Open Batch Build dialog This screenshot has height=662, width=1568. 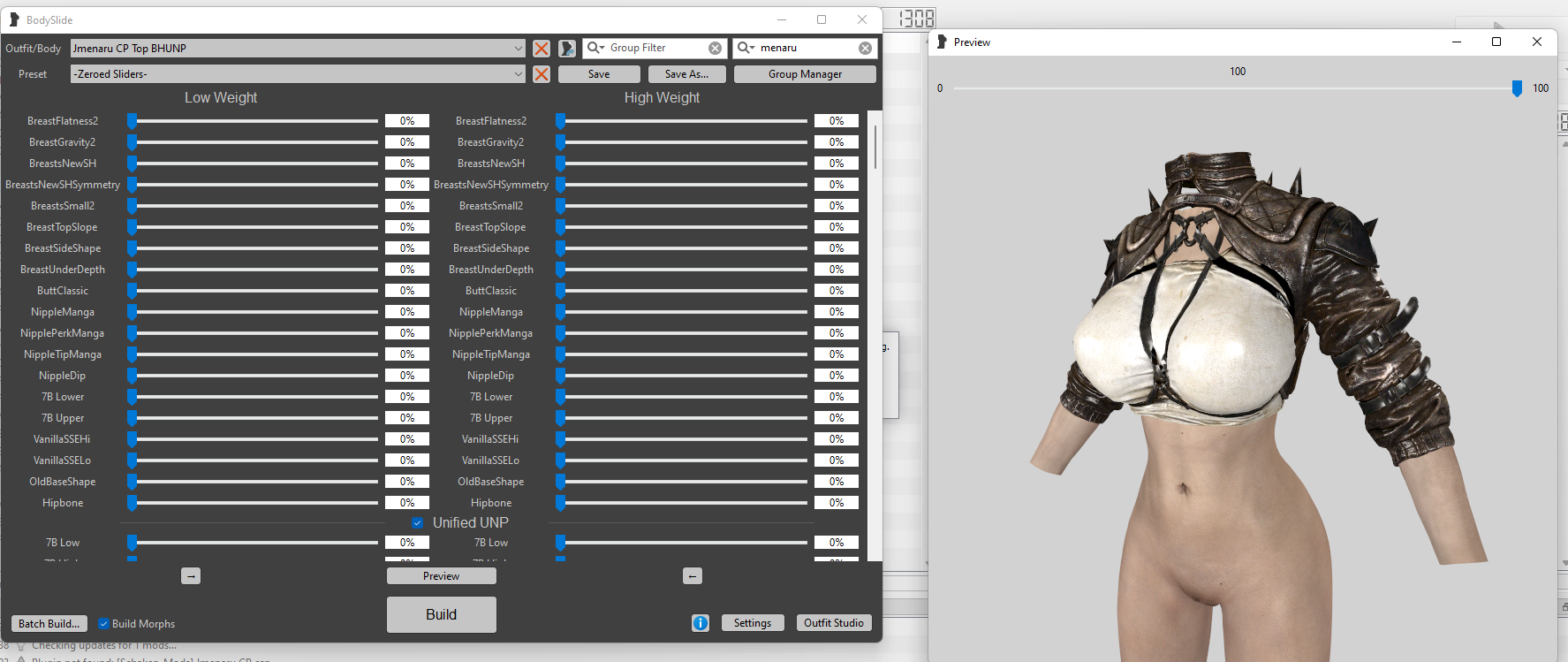[x=49, y=624]
